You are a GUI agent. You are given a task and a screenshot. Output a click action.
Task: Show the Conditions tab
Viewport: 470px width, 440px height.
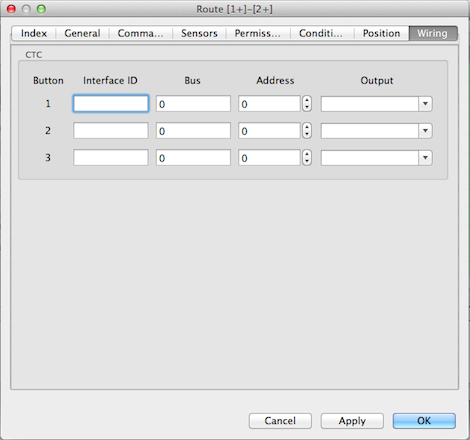pos(321,33)
